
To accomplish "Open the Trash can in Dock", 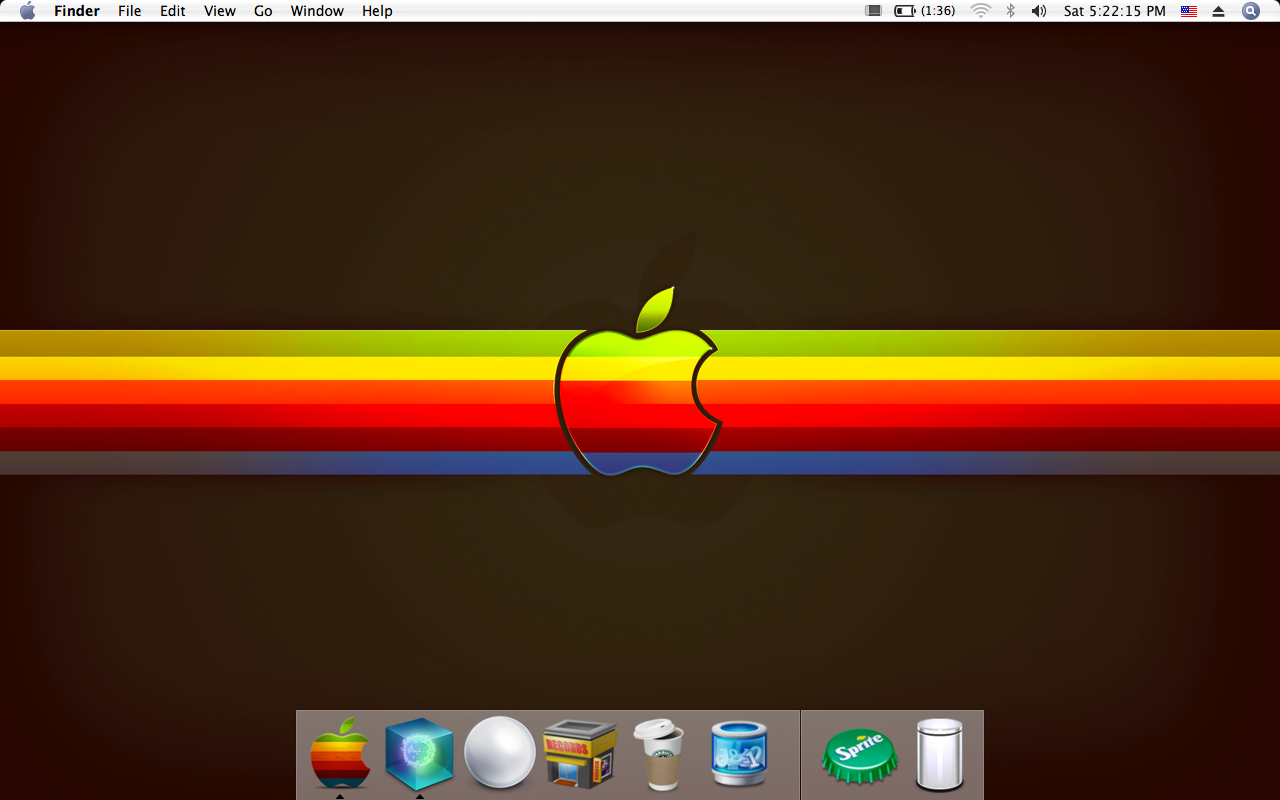I will click(x=939, y=755).
